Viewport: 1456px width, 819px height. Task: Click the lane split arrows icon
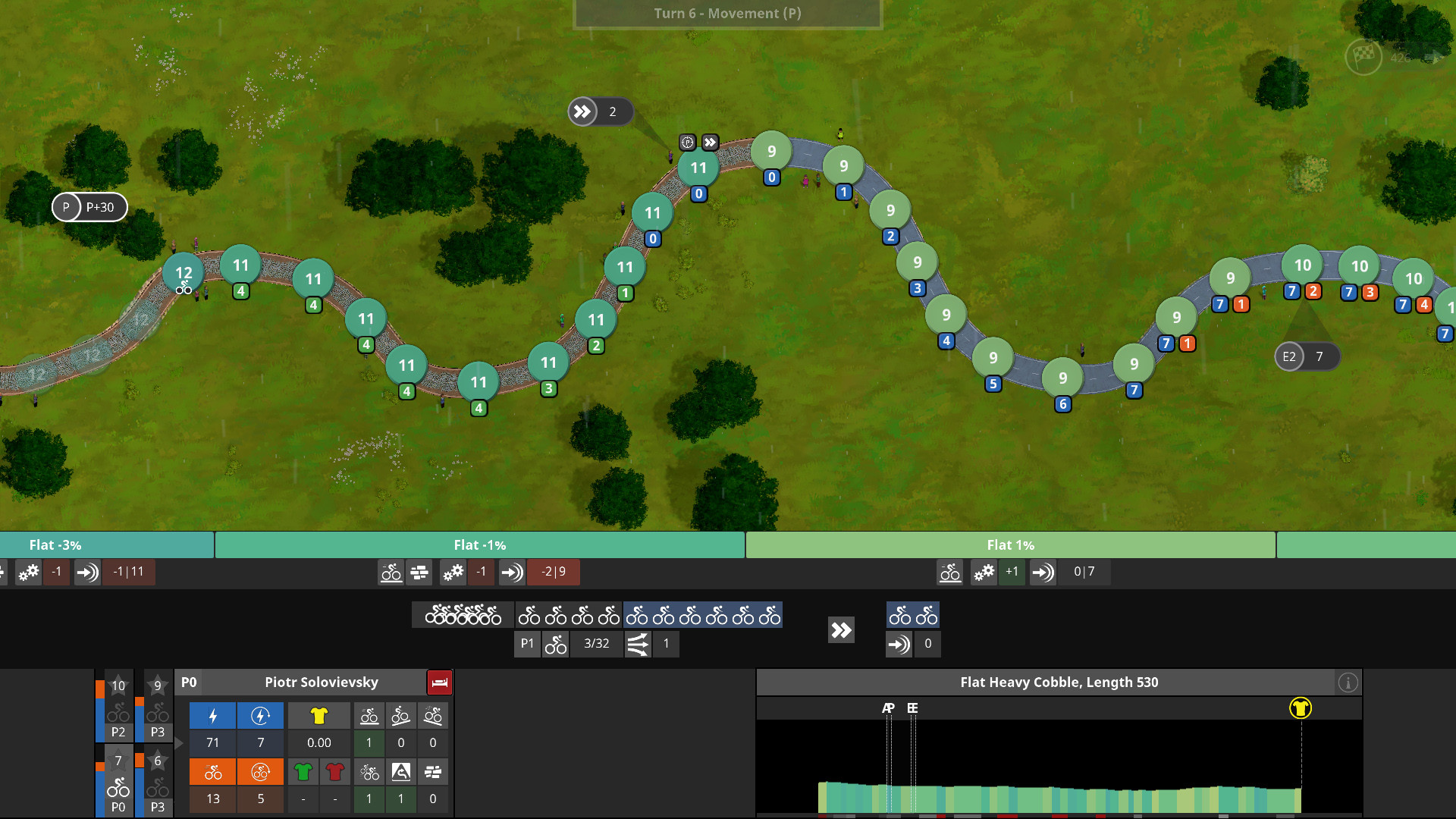point(638,644)
